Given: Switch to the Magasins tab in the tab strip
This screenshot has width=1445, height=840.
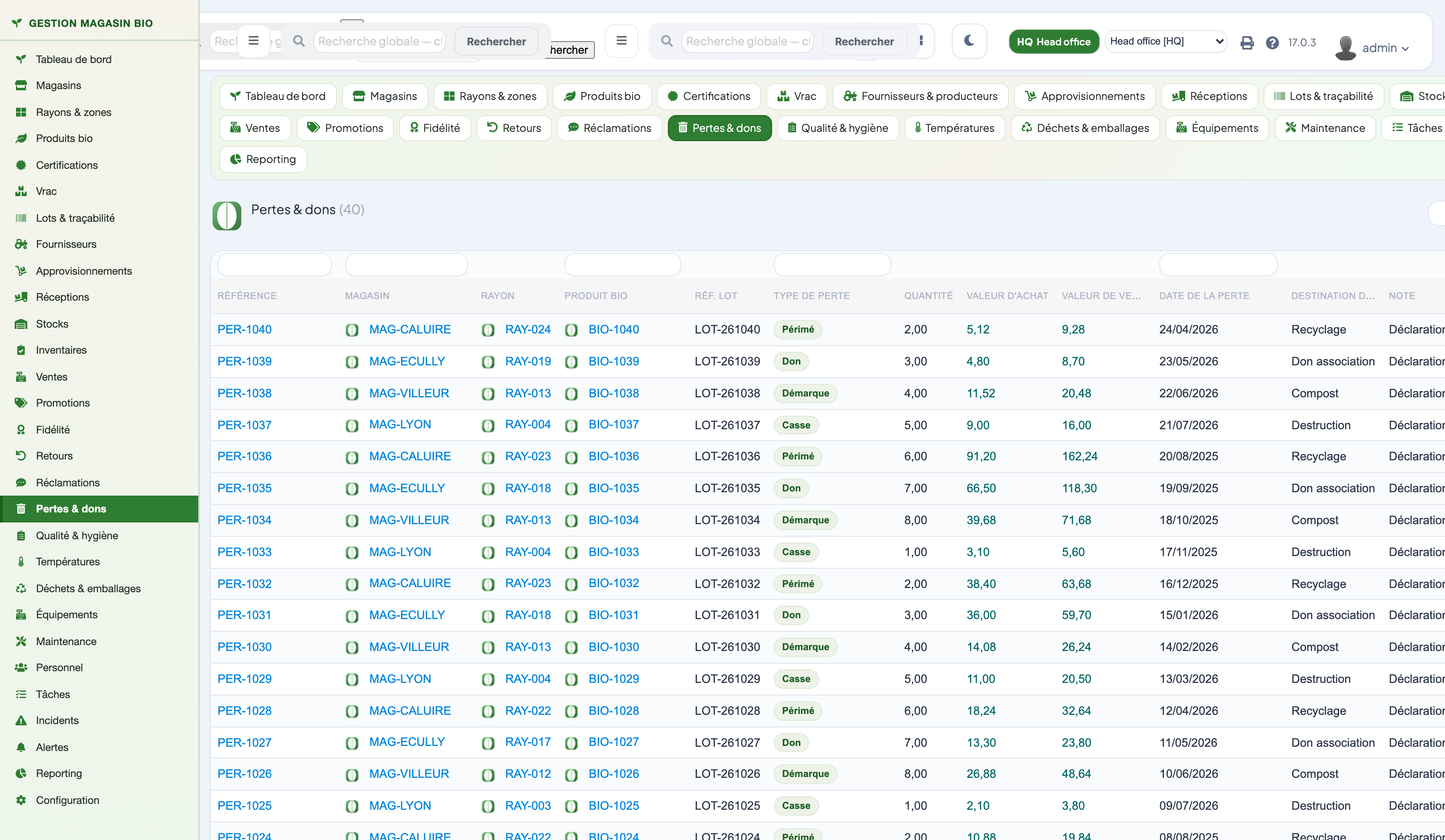Looking at the screenshot, I should point(385,97).
